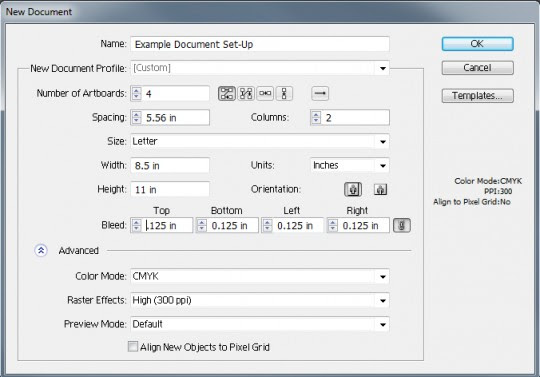The height and width of the screenshot is (377, 540).
Task: Click the Bottom bleed stepper arrows
Action: 202,226
